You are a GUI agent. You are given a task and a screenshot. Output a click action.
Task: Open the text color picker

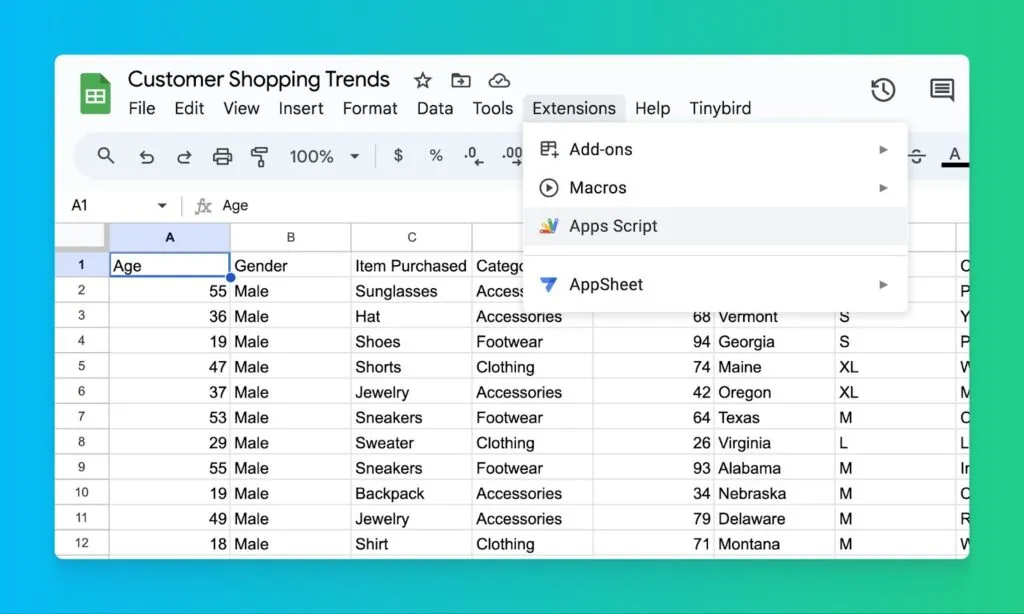(x=955, y=156)
